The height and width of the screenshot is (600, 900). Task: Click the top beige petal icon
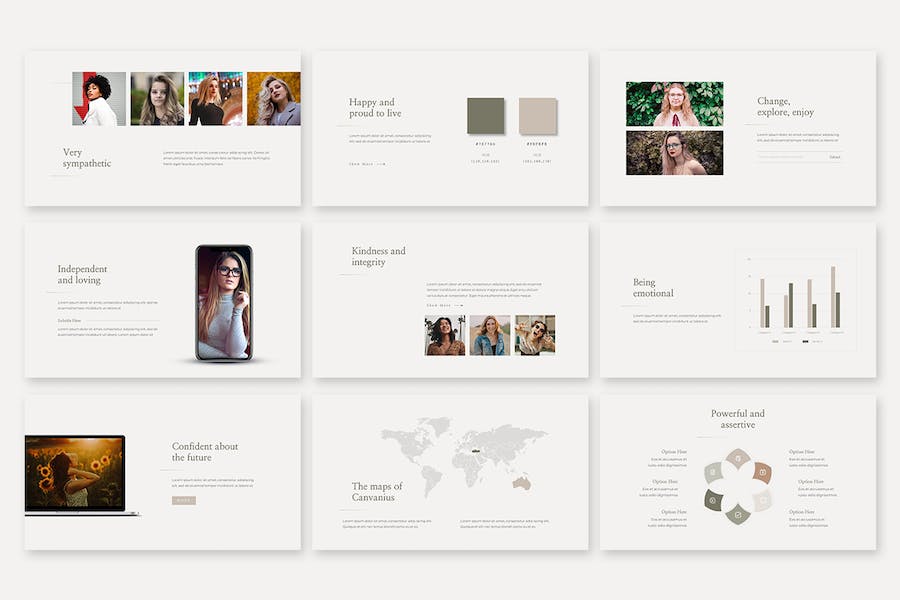tap(737, 460)
